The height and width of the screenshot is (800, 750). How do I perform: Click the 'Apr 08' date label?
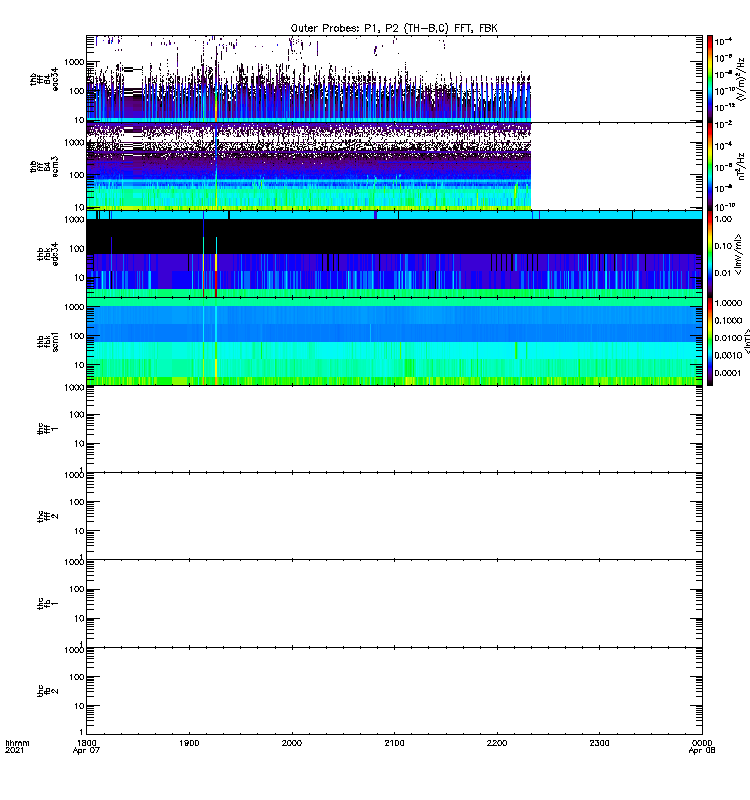[702, 751]
